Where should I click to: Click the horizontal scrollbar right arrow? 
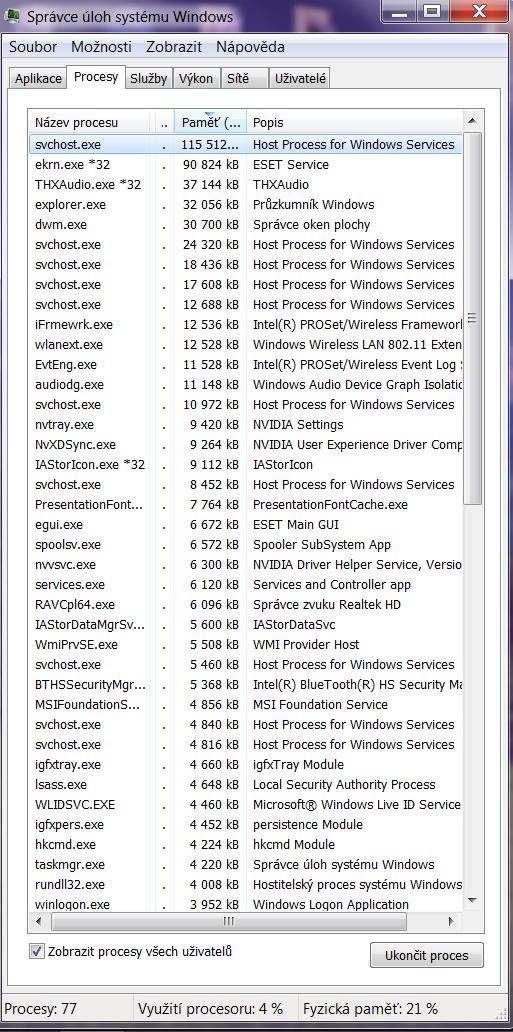point(452,921)
